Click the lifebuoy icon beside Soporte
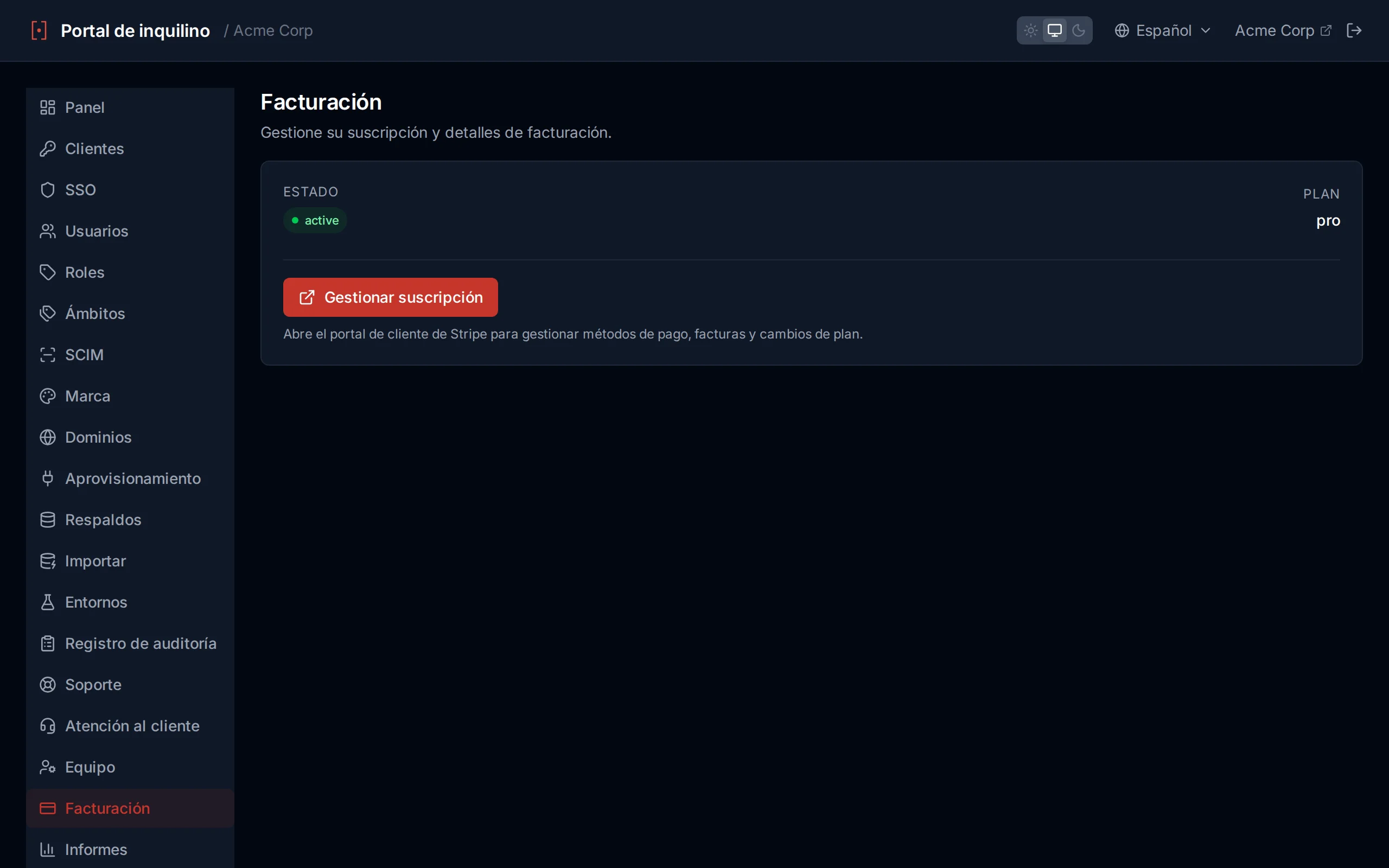 pos(48,685)
